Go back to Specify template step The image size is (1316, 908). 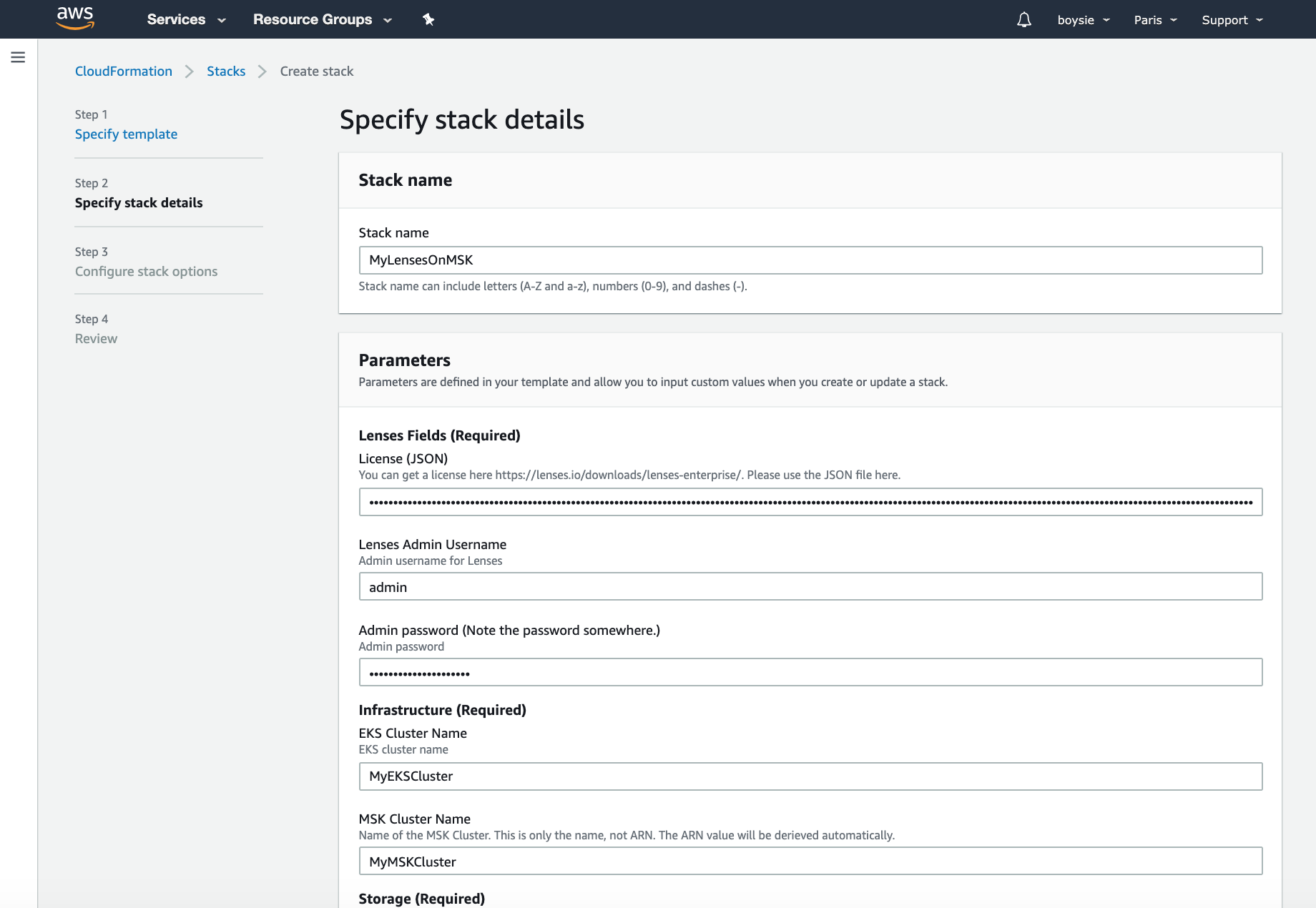126,134
